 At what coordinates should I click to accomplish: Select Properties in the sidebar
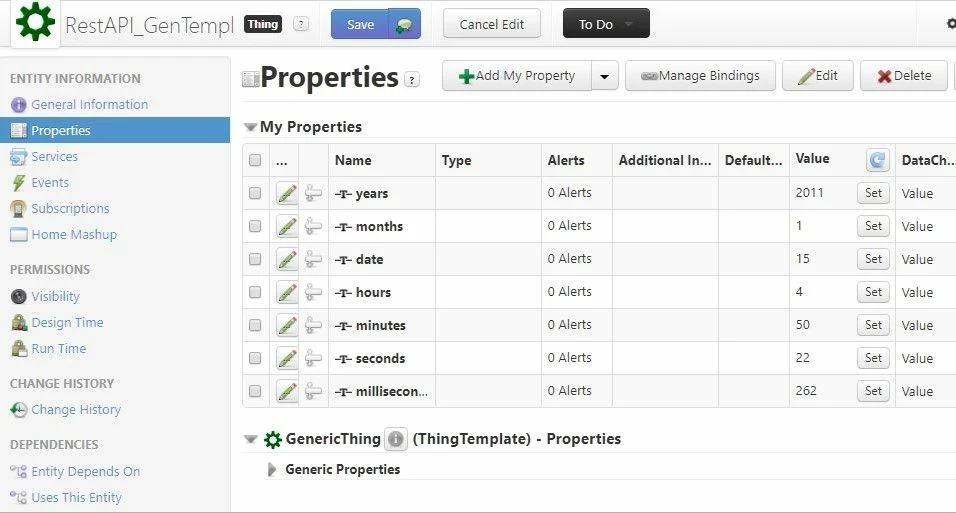tap(115, 131)
